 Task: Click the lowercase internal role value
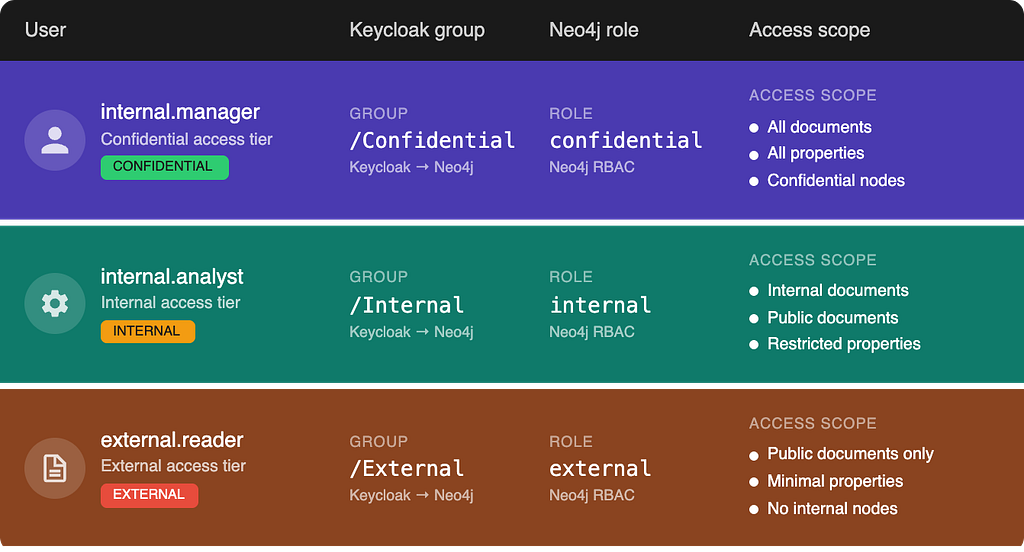coord(600,305)
